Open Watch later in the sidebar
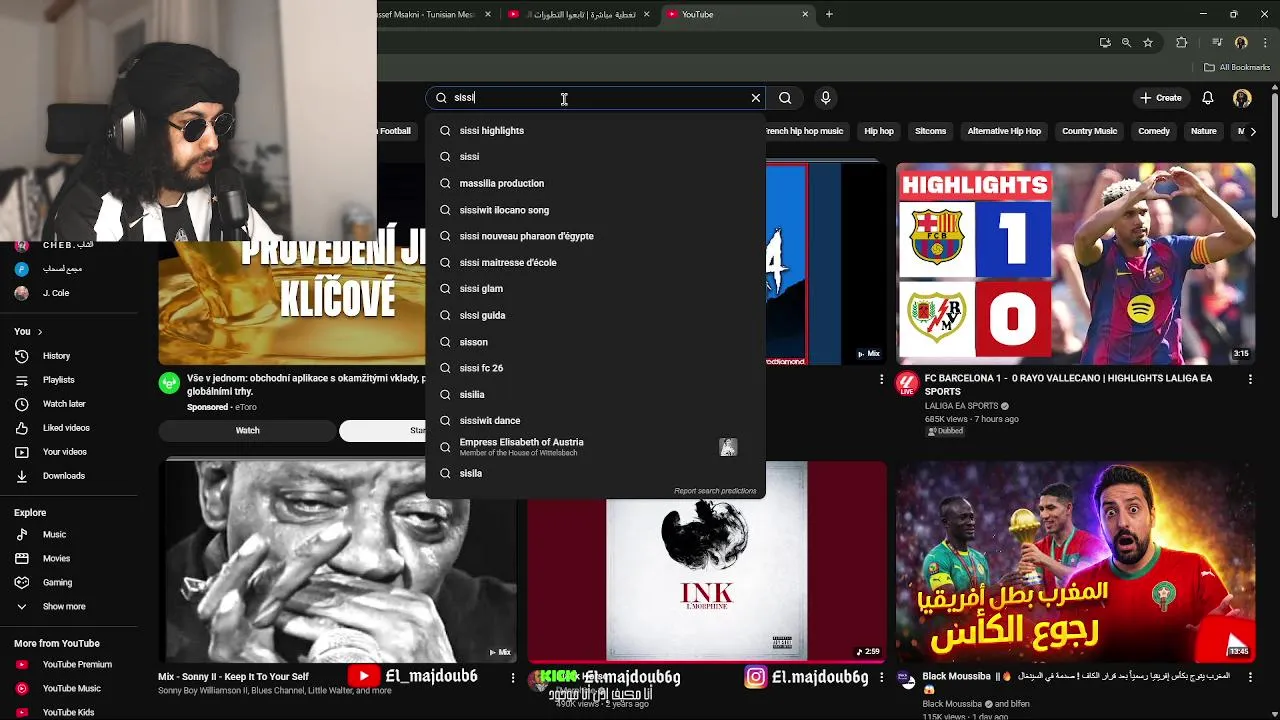Image resolution: width=1280 pixels, height=720 pixels. pyautogui.click(x=68, y=404)
